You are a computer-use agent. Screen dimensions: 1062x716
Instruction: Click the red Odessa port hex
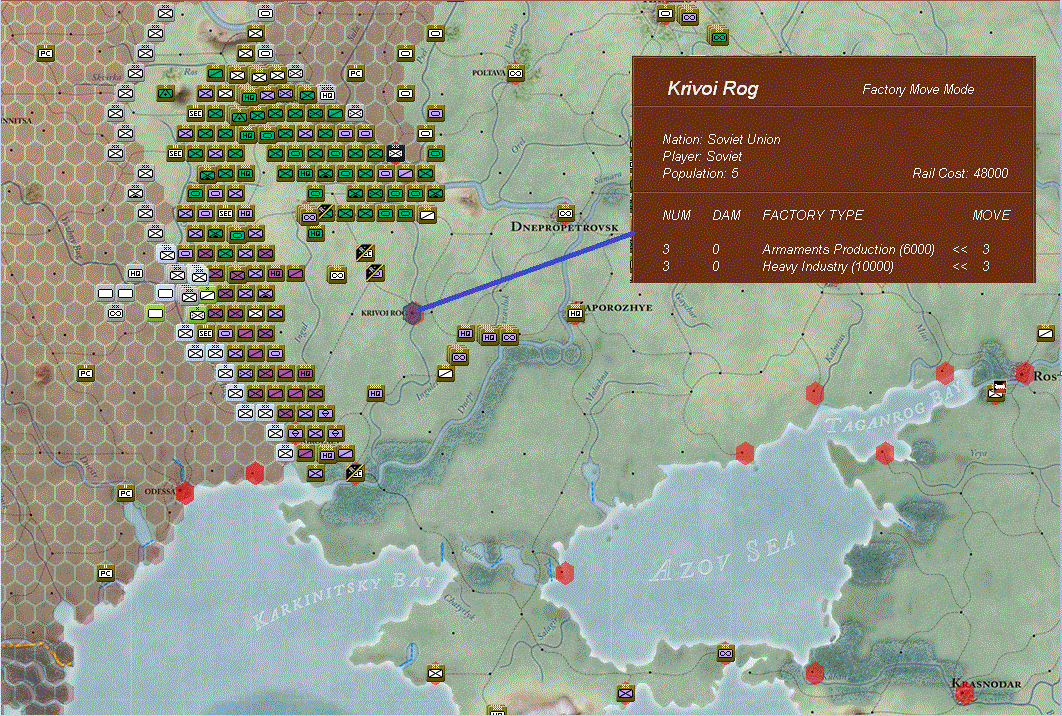(184, 492)
